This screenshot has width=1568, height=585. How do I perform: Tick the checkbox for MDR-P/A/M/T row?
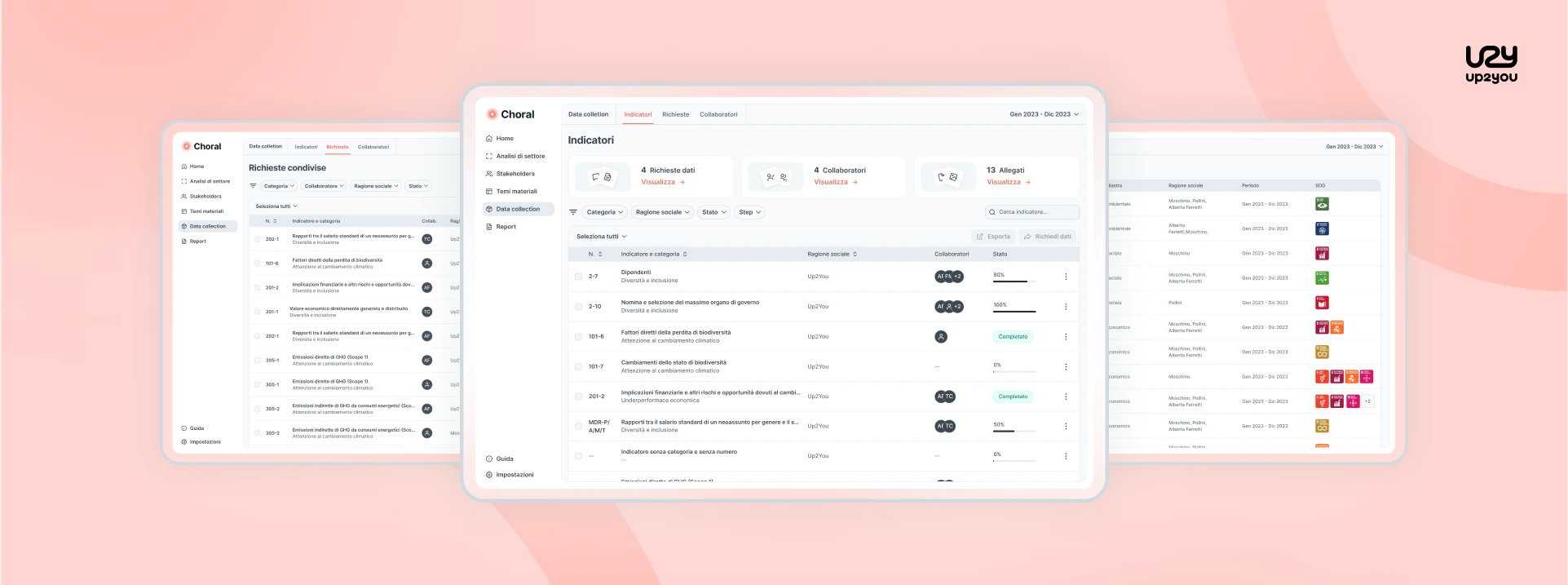(578, 427)
